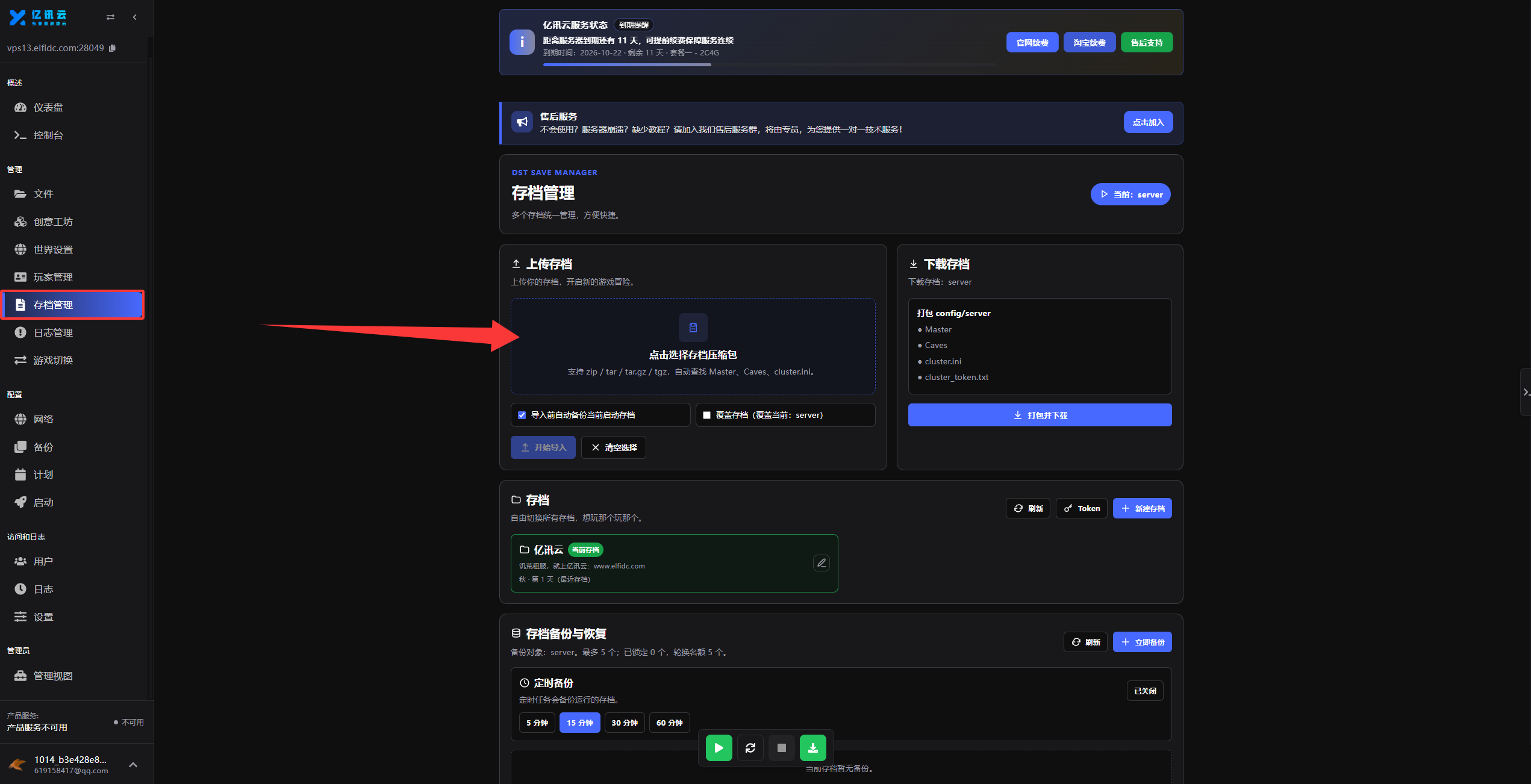Click the green download icon in floating toolbar
Viewport: 1531px width, 784px height.
pos(812,748)
